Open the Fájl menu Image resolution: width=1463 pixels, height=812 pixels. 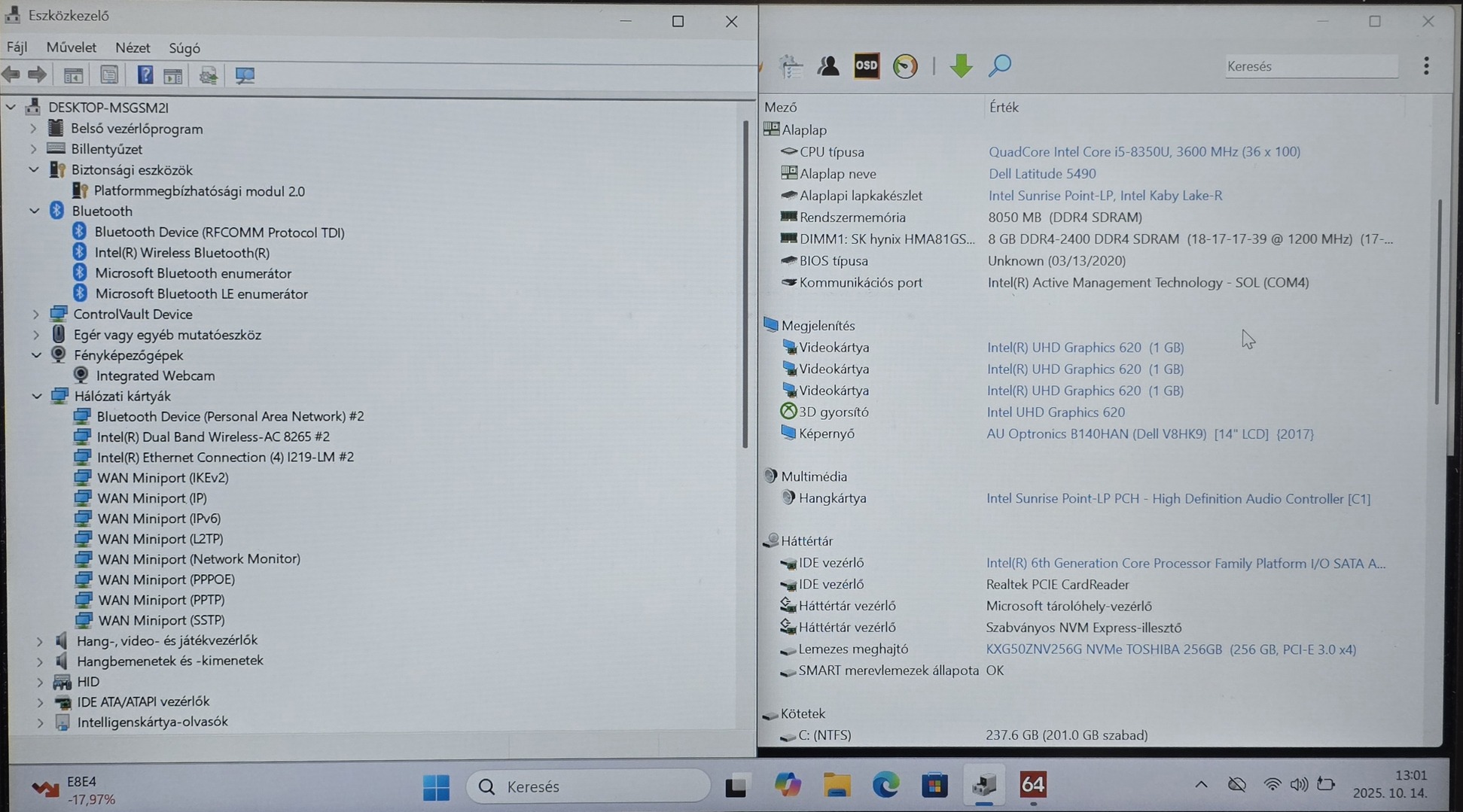[x=17, y=47]
